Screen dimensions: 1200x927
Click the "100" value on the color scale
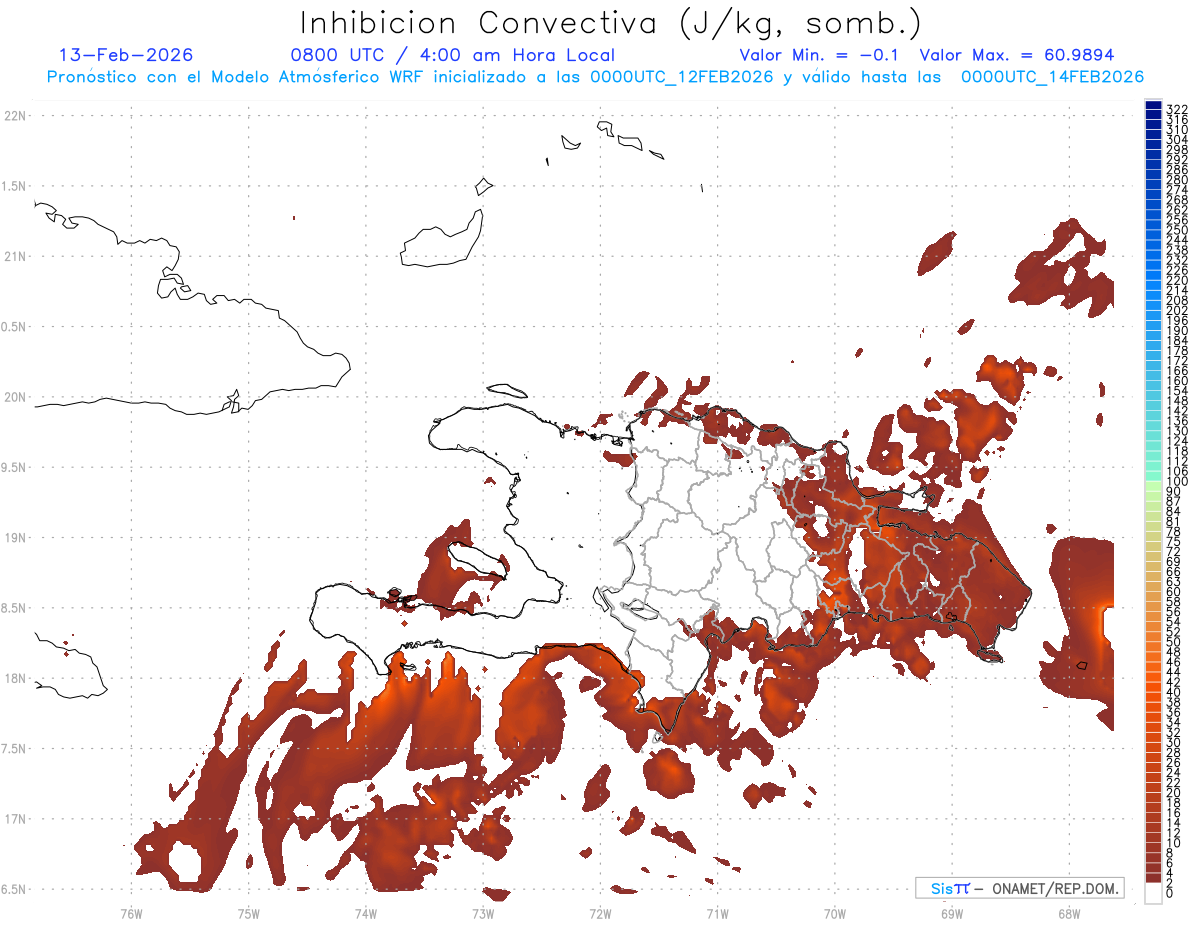point(1177,482)
